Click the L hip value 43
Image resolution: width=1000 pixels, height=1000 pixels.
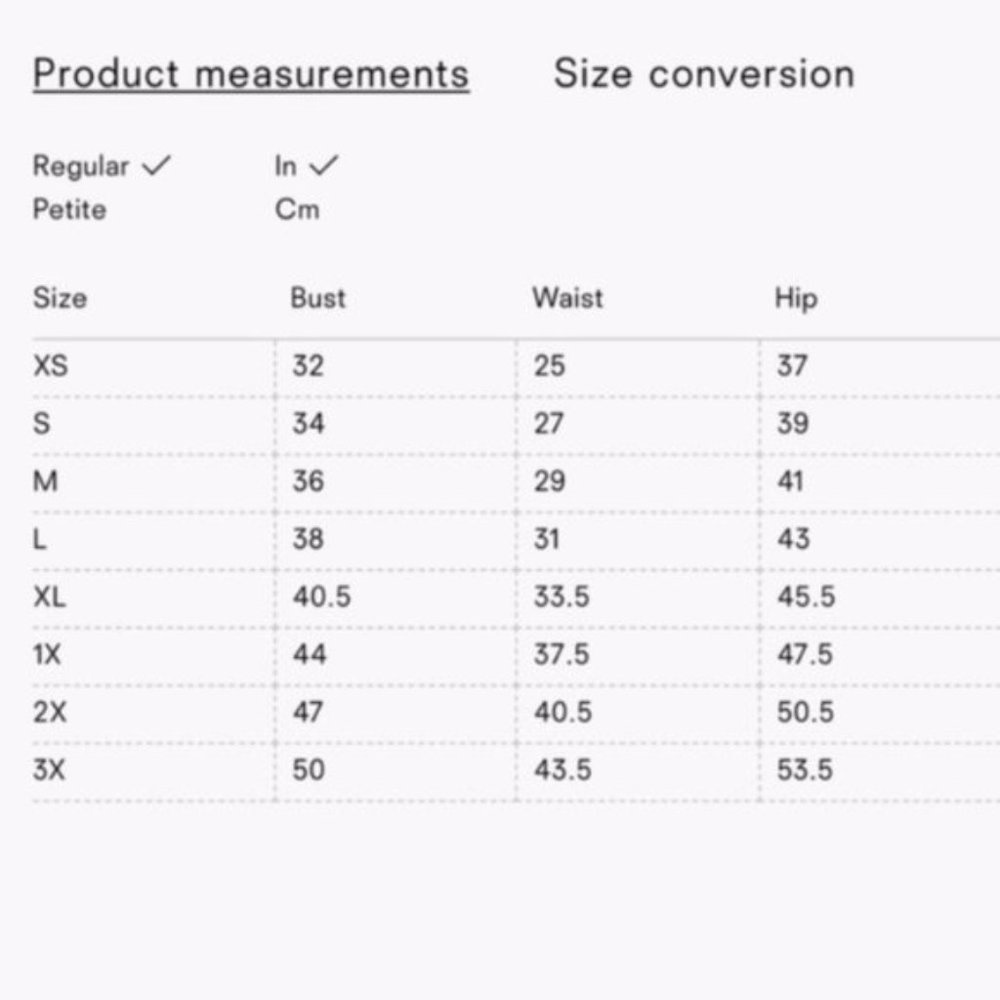(x=793, y=539)
